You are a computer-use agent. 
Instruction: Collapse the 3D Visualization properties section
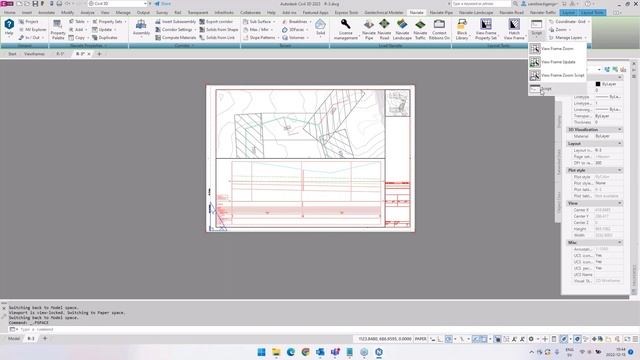[620, 130]
